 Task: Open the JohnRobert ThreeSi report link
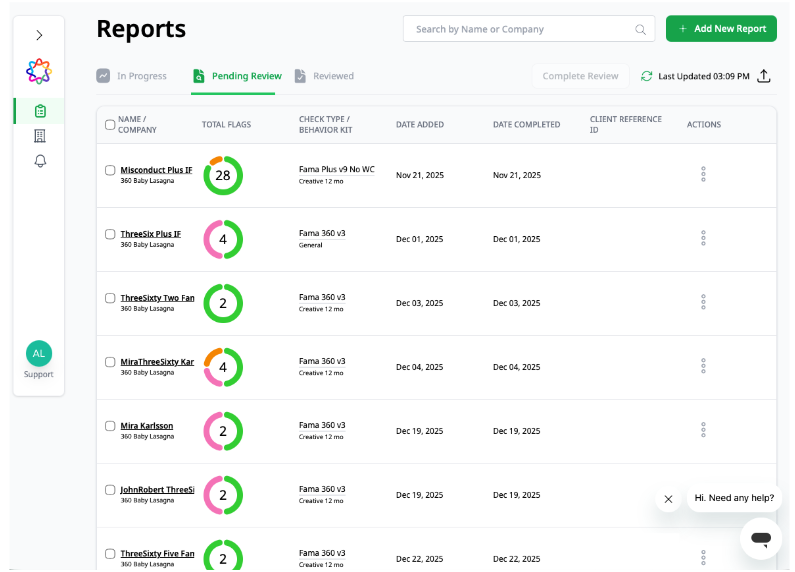(x=157, y=489)
